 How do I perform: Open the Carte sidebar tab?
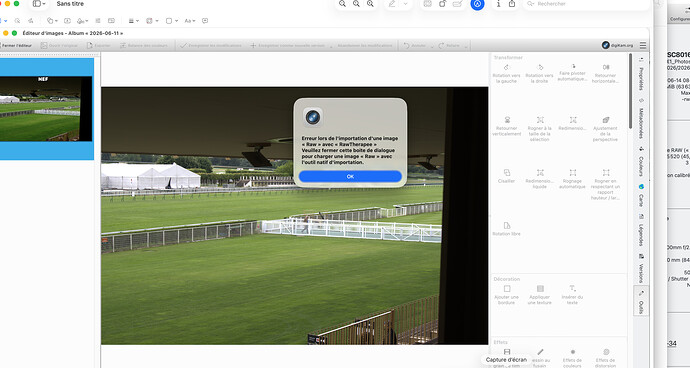pyautogui.click(x=641, y=196)
